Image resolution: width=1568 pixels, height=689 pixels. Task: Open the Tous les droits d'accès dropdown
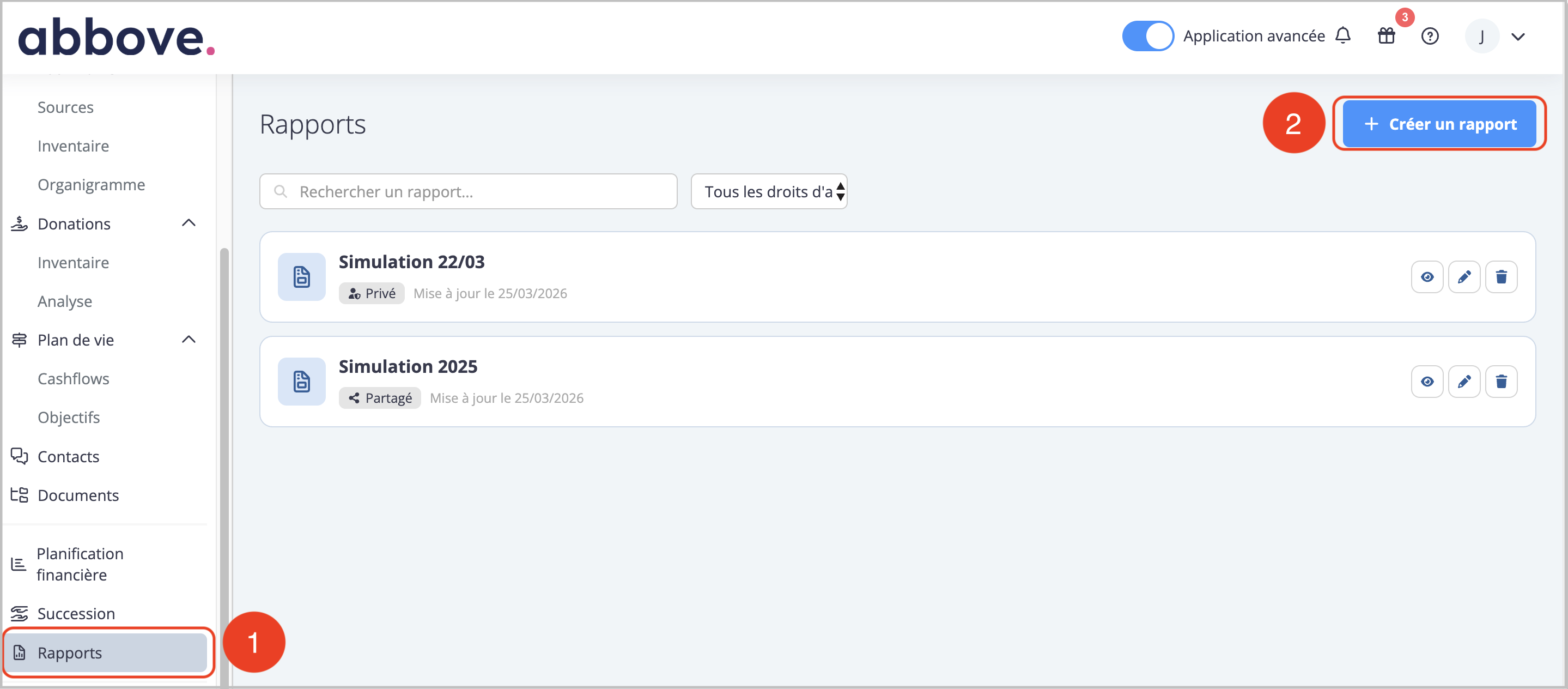[769, 192]
